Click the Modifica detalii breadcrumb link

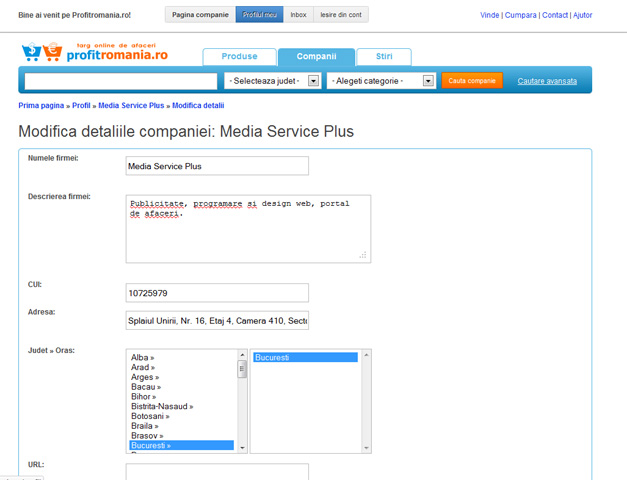(198, 106)
